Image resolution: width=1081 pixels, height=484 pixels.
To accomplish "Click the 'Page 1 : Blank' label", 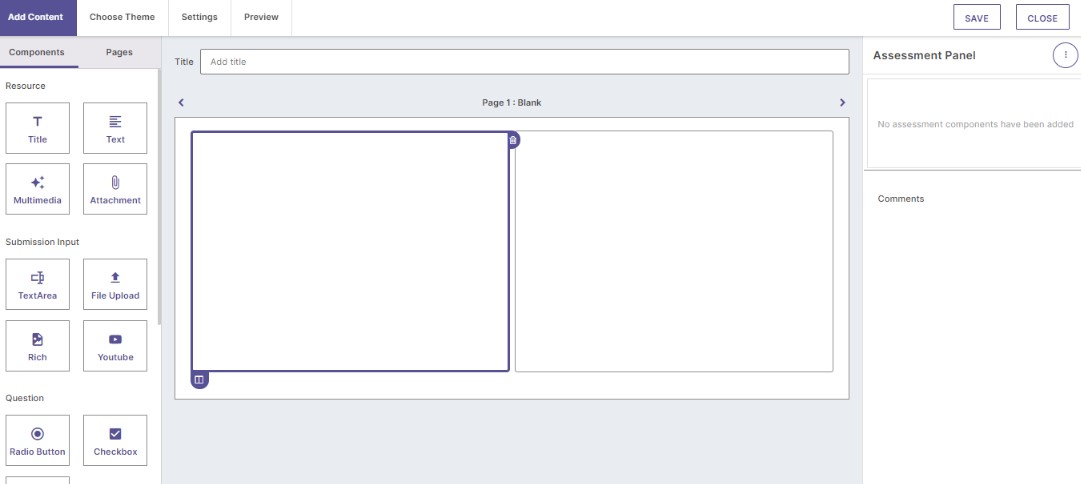I will 512,103.
